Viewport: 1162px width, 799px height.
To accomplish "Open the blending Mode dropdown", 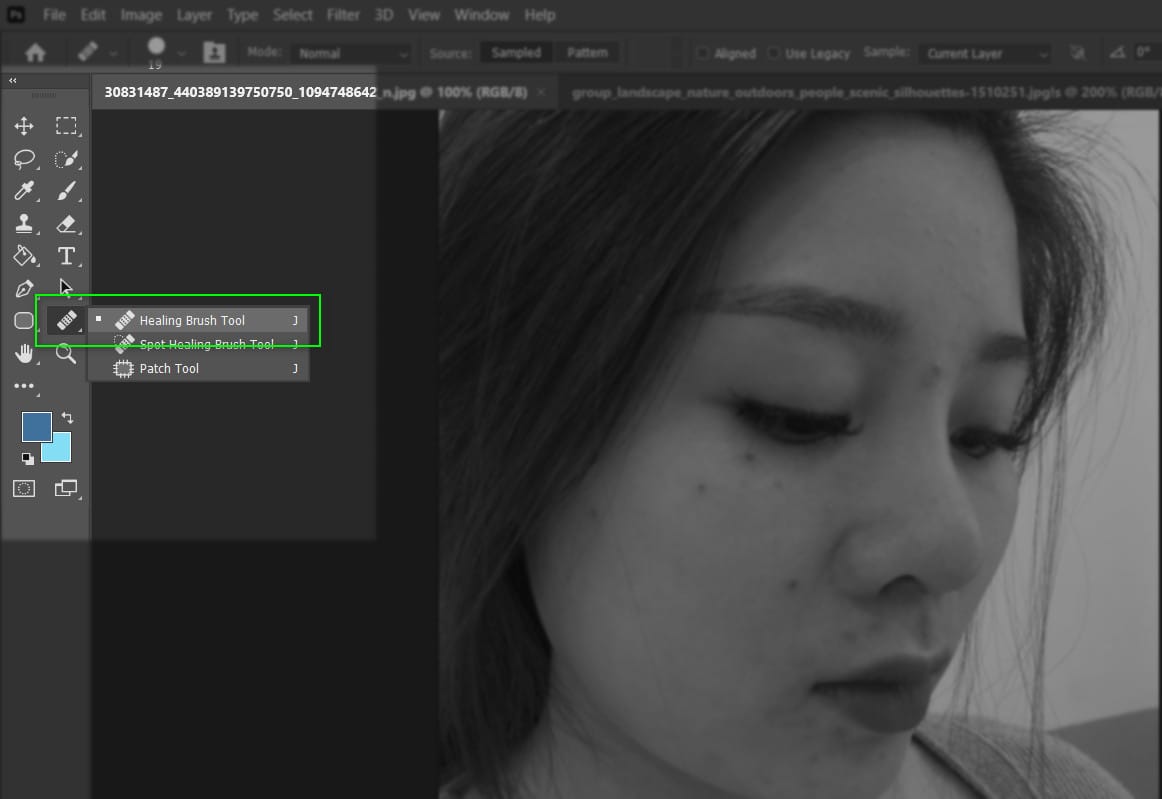I will tap(352, 53).
